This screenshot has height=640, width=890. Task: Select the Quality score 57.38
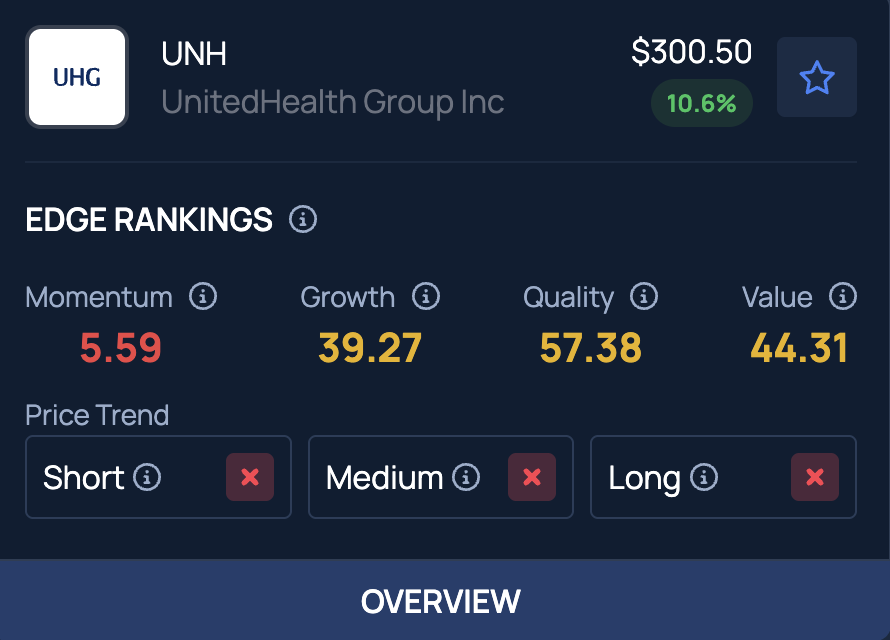591,348
